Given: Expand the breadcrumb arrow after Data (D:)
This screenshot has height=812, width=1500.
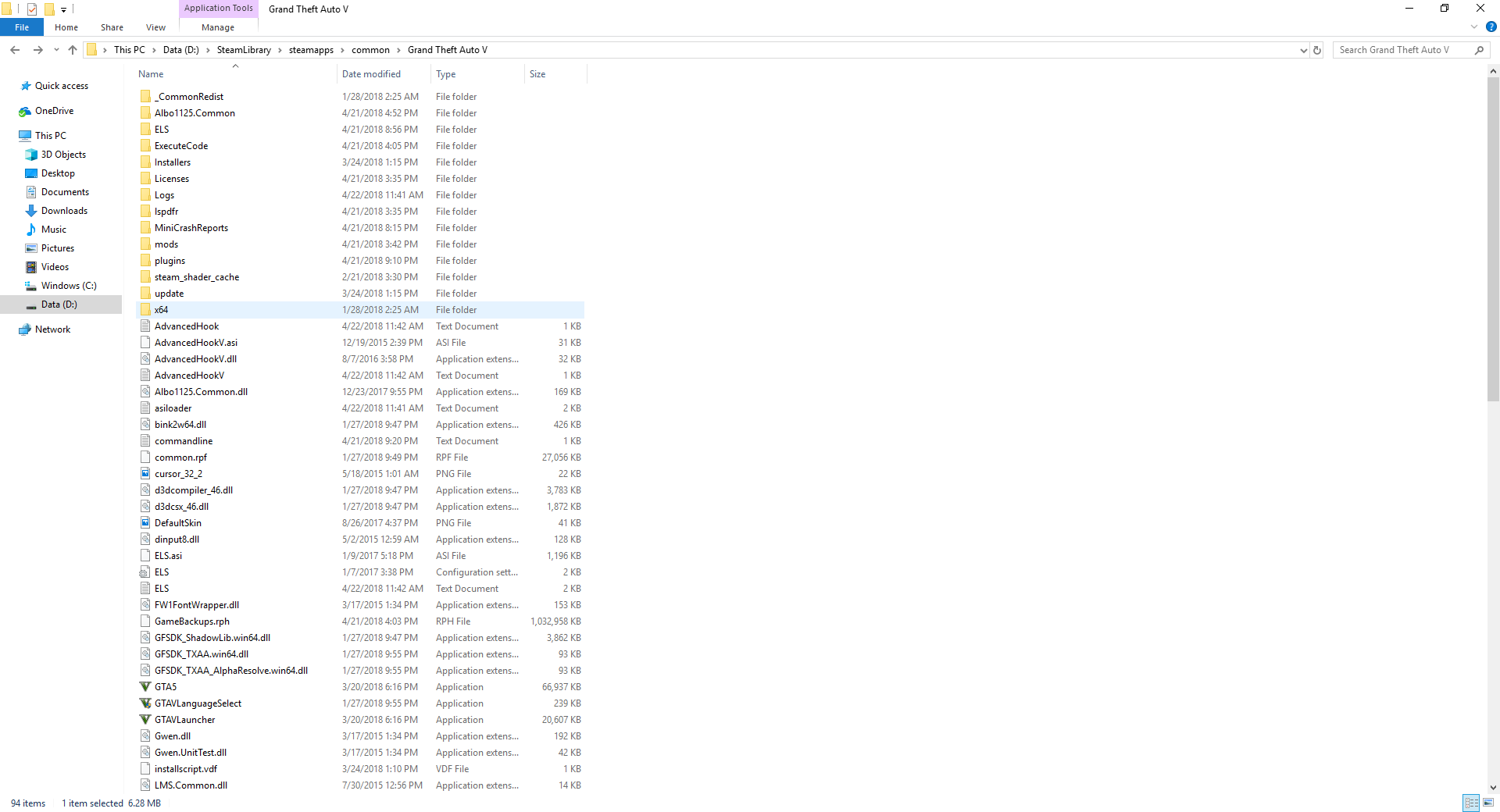Looking at the screenshot, I should (x=208, y=50).
